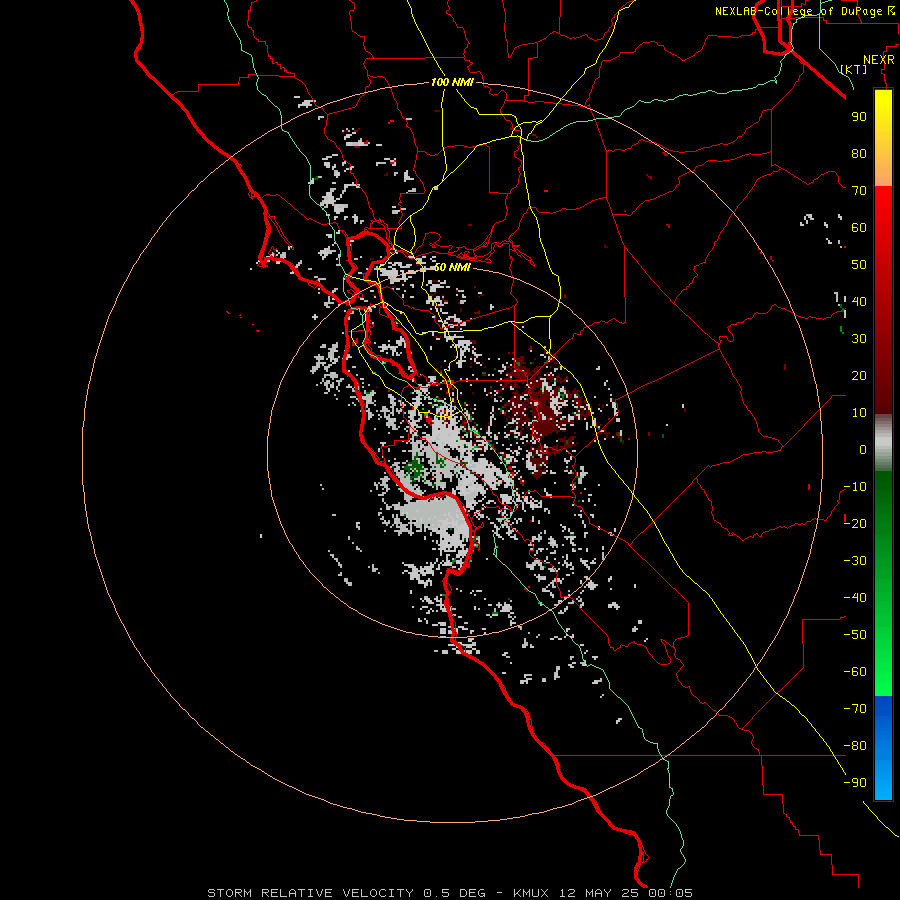Viewport: 900px width, 900px height.
Task: Click the -60 value on the velocity scale
Action: click(x=855, y=672)
